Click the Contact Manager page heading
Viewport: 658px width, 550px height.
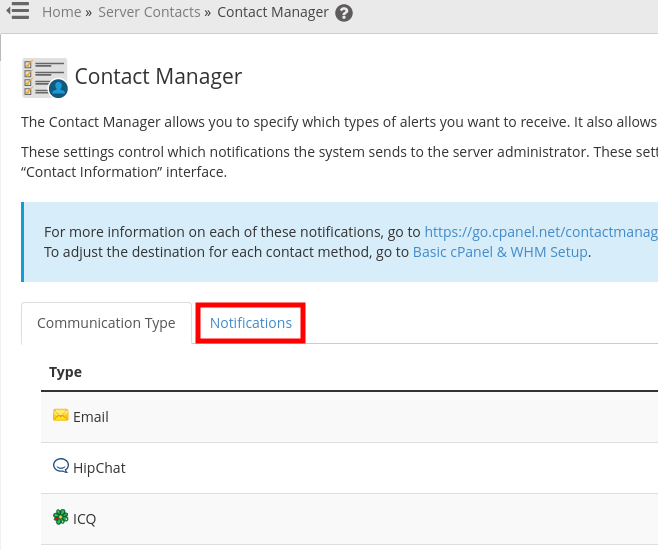[158, 77]
